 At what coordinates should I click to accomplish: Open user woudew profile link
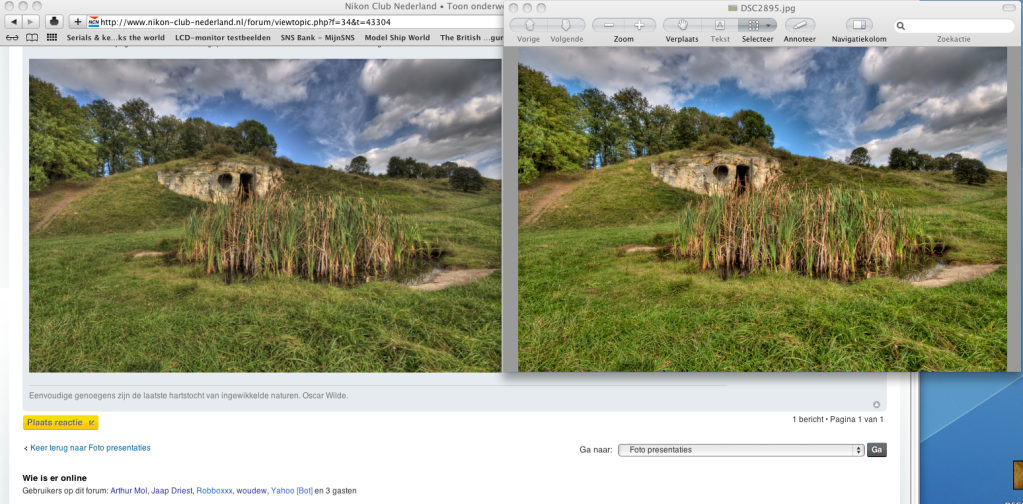coord(251,491)
